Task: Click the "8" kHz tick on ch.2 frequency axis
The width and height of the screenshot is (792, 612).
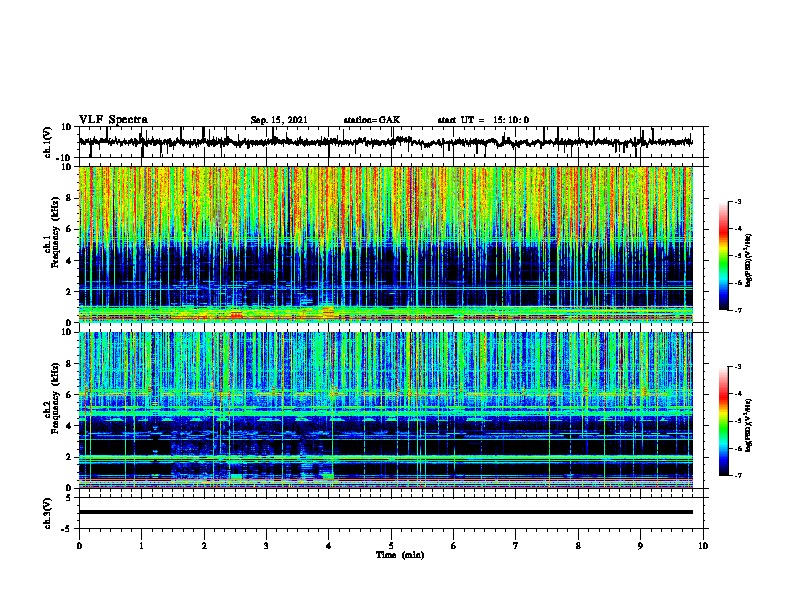Action: (x=71, y=364)
